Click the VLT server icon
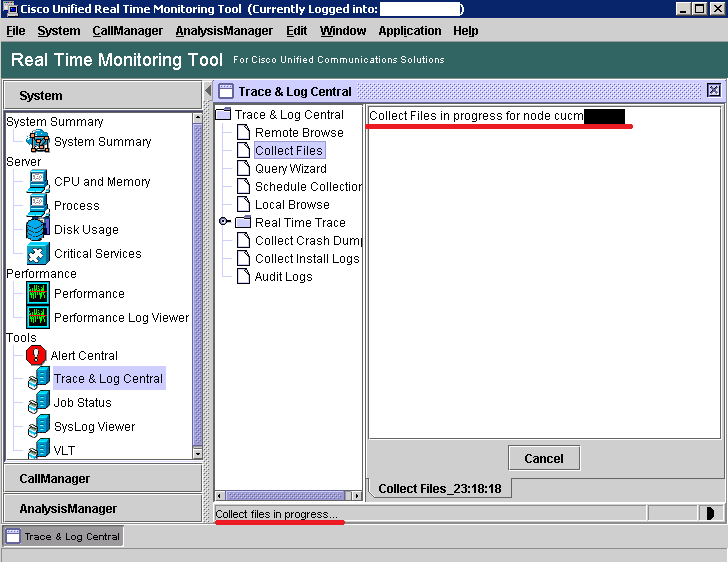The width and height of the screenshot is (728, 562). 38,449
